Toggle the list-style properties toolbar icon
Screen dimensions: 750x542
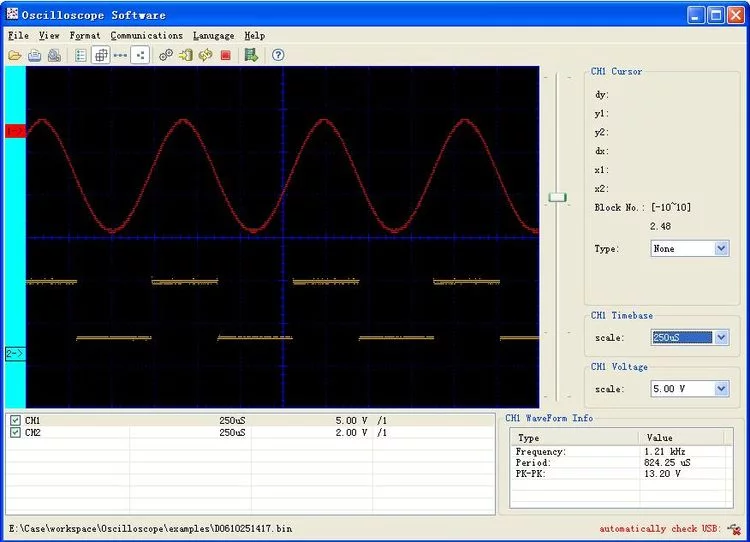coord(81,55)
